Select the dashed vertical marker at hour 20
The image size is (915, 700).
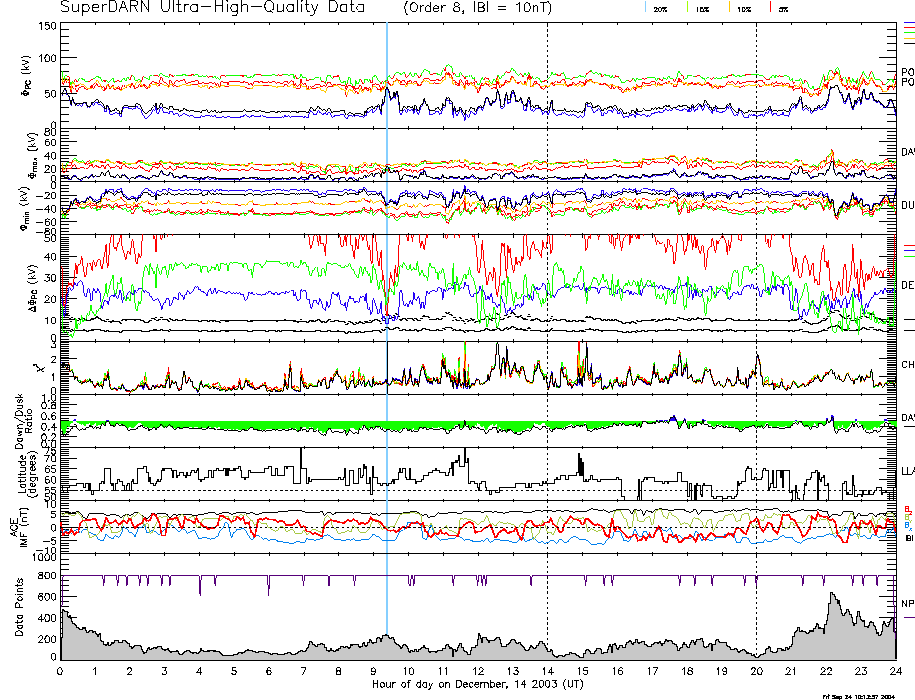[756, 300]
